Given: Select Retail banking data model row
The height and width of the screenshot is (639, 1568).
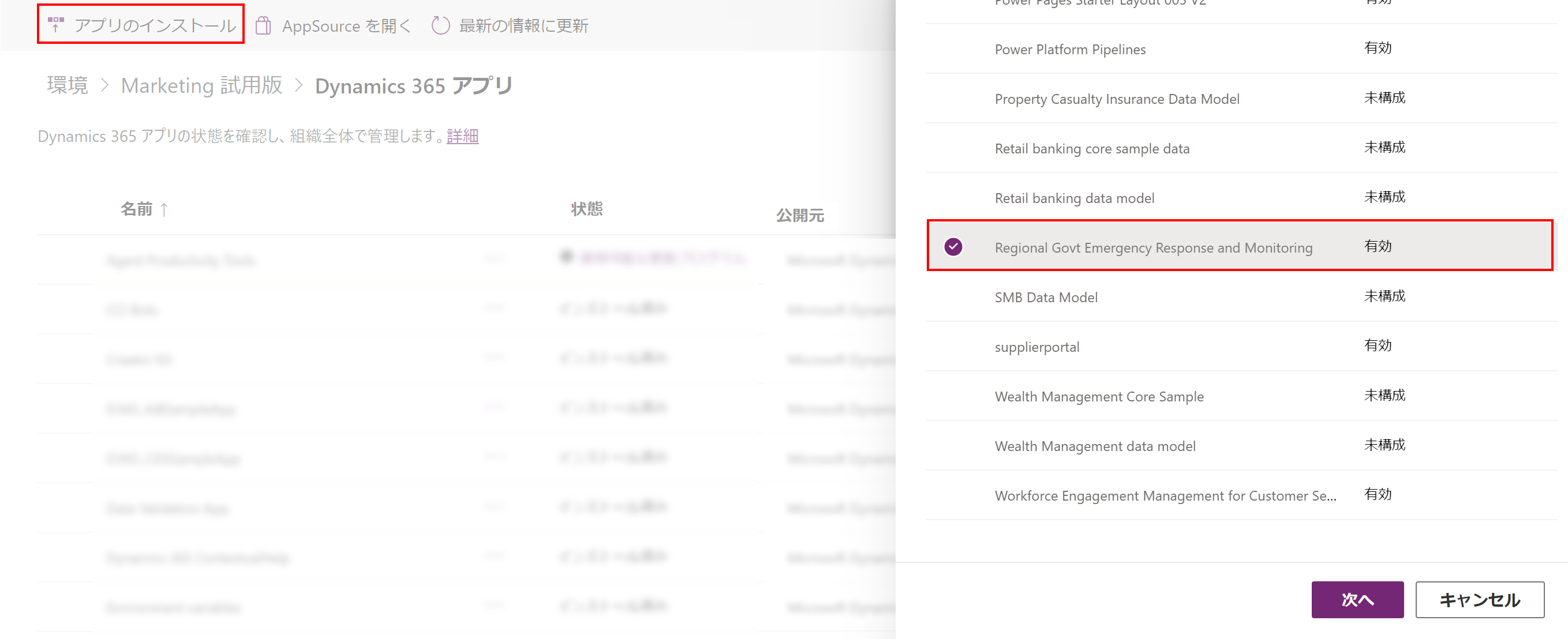Looking at the screenshot, I should pos(1241,198).
